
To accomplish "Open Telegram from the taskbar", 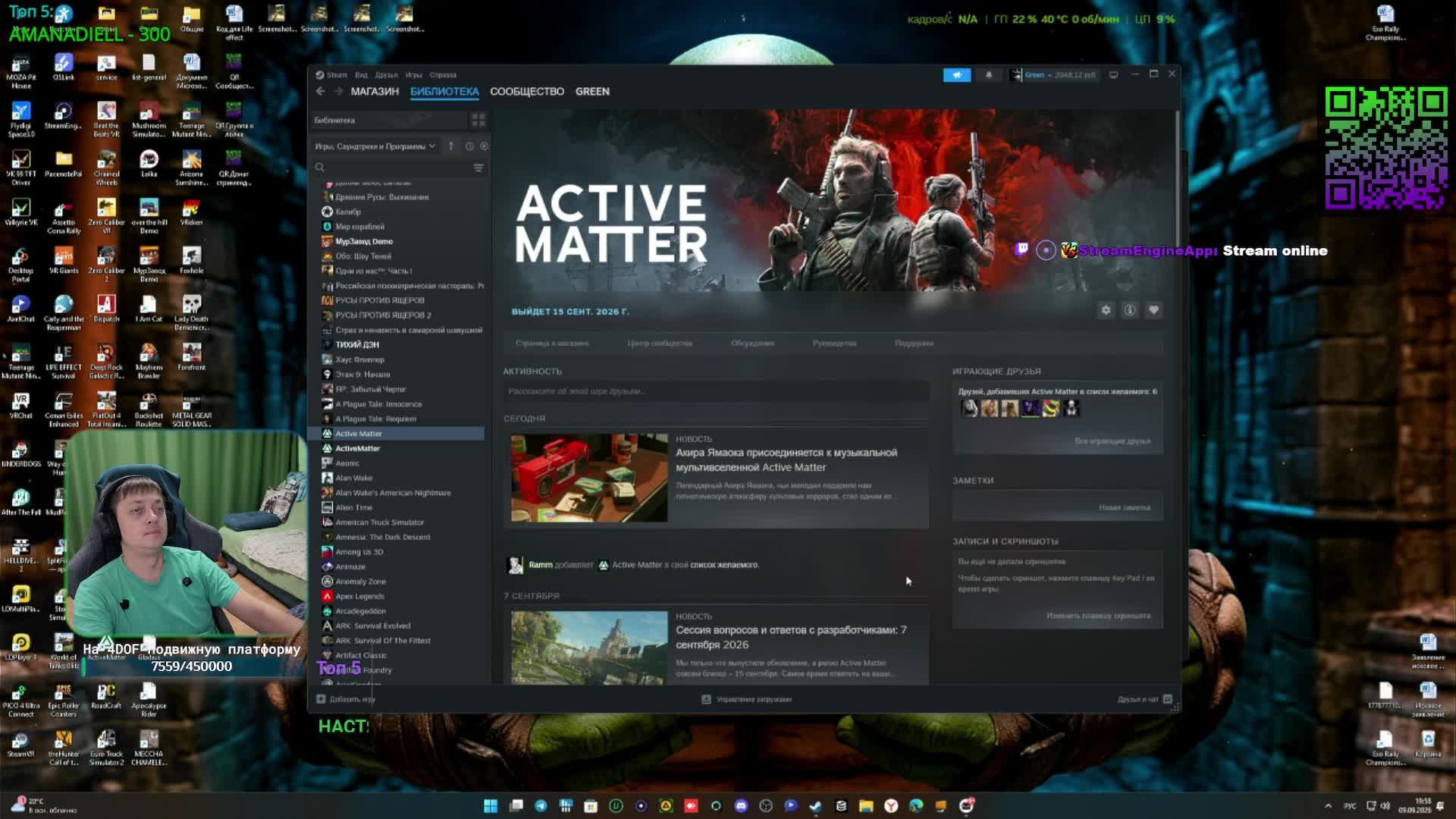I will point(541,805).
